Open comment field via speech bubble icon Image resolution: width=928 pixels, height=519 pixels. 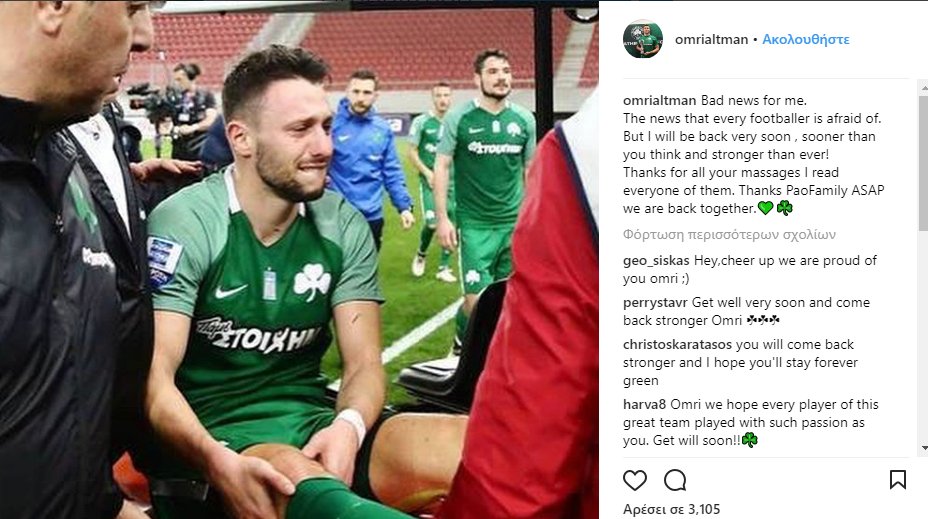pyautogui.click(x=675, y=480)
